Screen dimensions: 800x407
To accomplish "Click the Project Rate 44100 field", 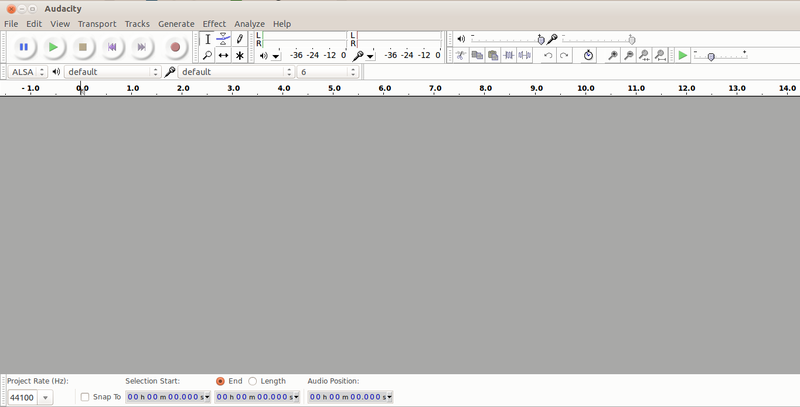I will pos(22,397).
